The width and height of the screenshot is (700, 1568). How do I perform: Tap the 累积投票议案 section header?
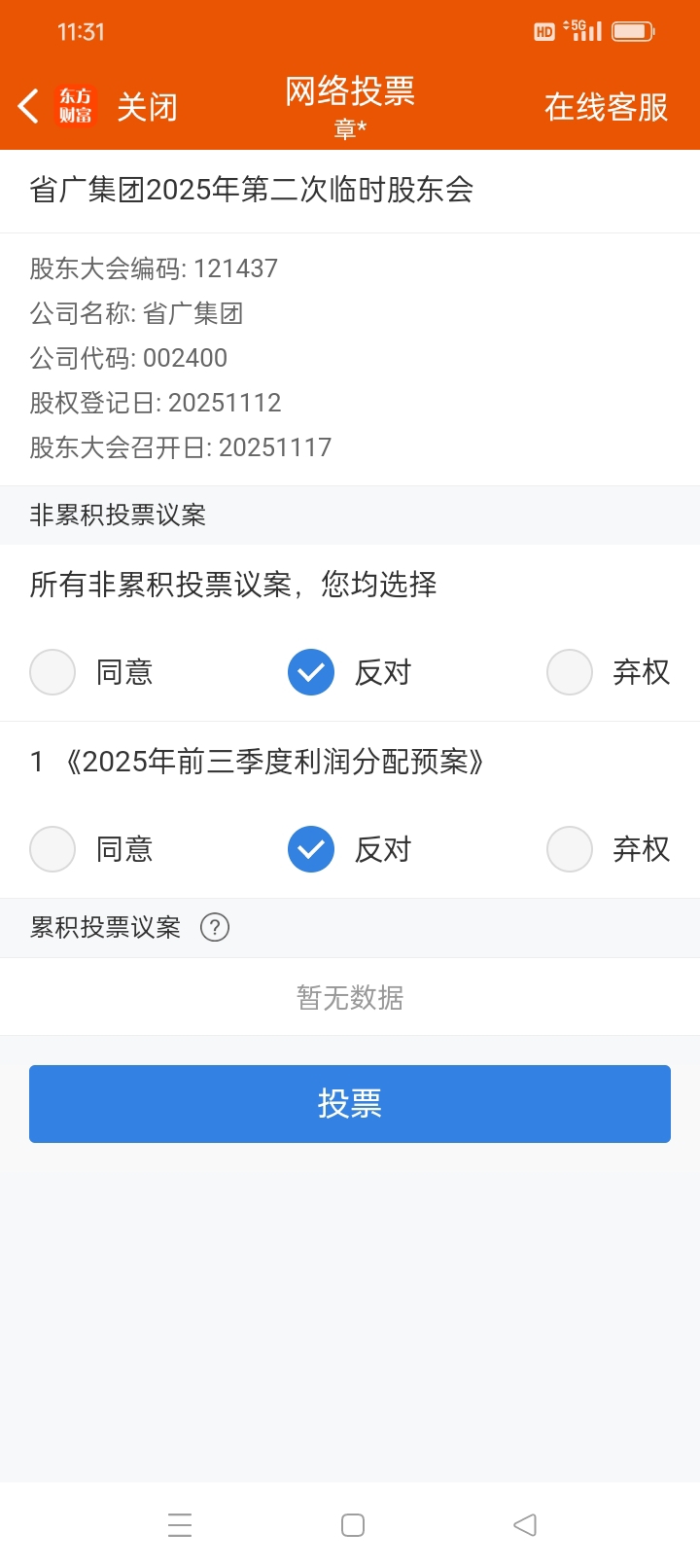[x=105, y=927]
